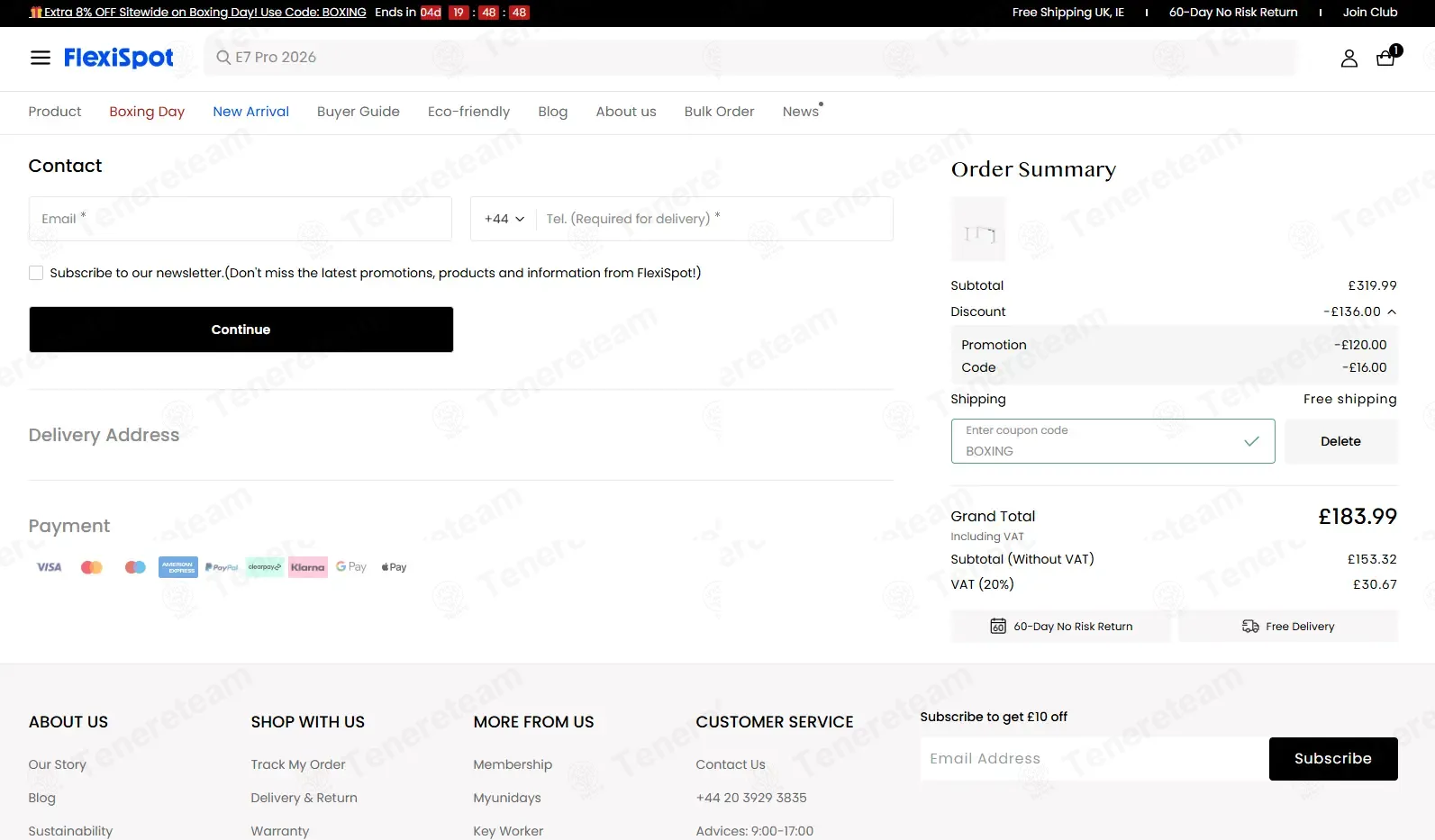This screenshot has width=1435, height=840.
Task: Open the user account icon
Action: (x=1349, y=59)
